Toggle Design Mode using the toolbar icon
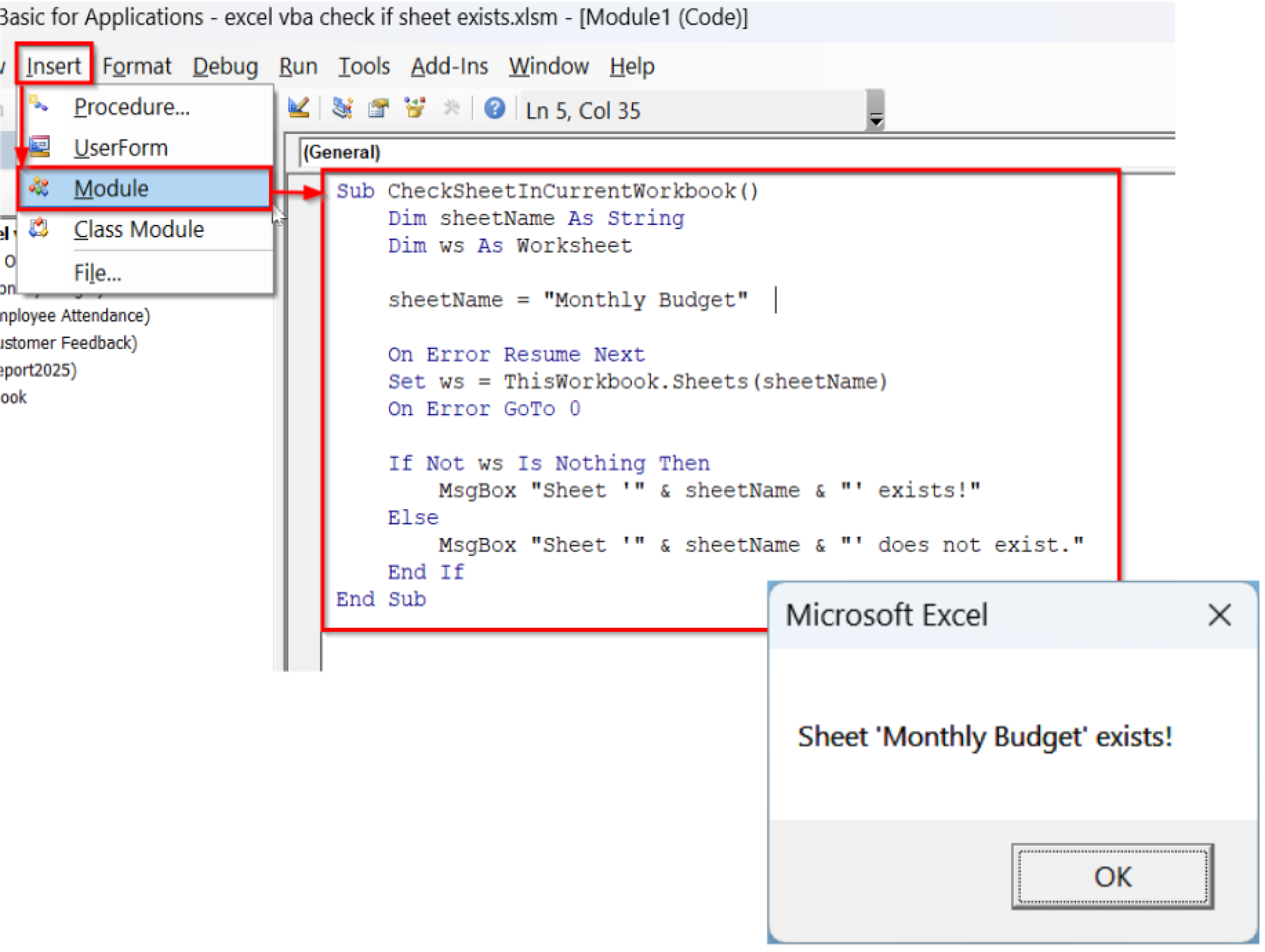This screenshot has height=952, width=1265. tap(298, 108)
